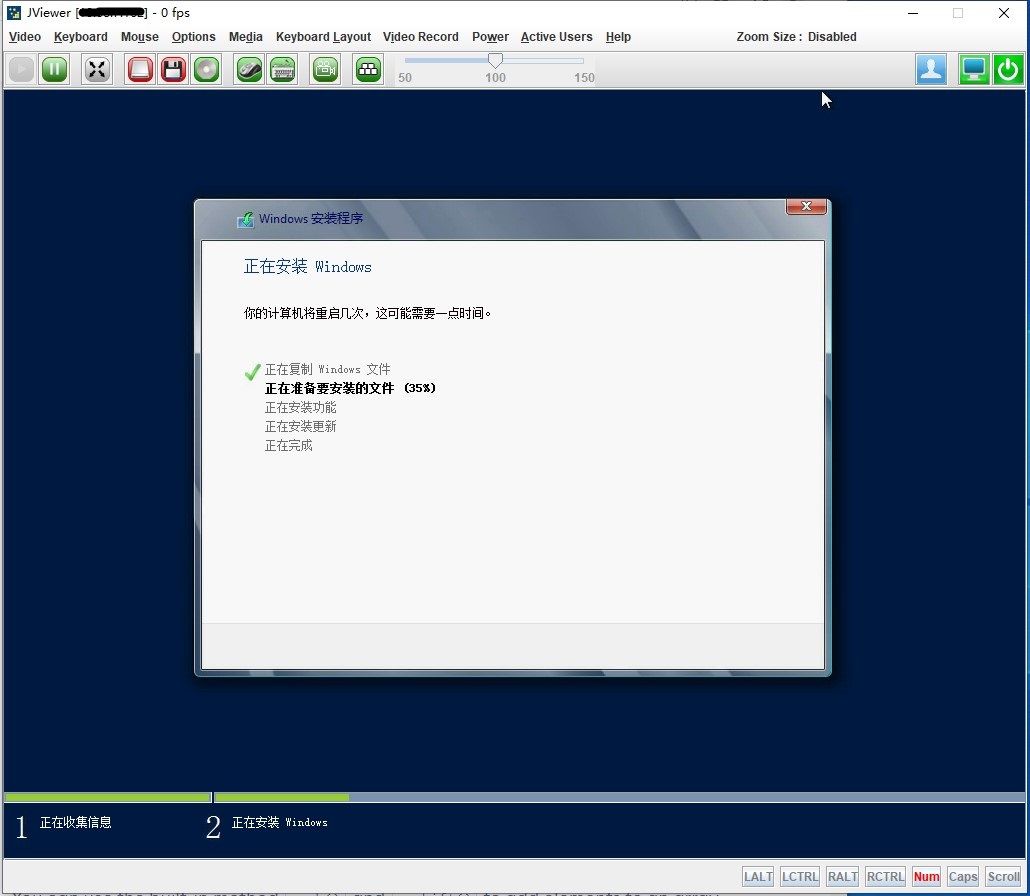Pause the video redirection
Screen dimensions: 1030x896
point(55,70)
